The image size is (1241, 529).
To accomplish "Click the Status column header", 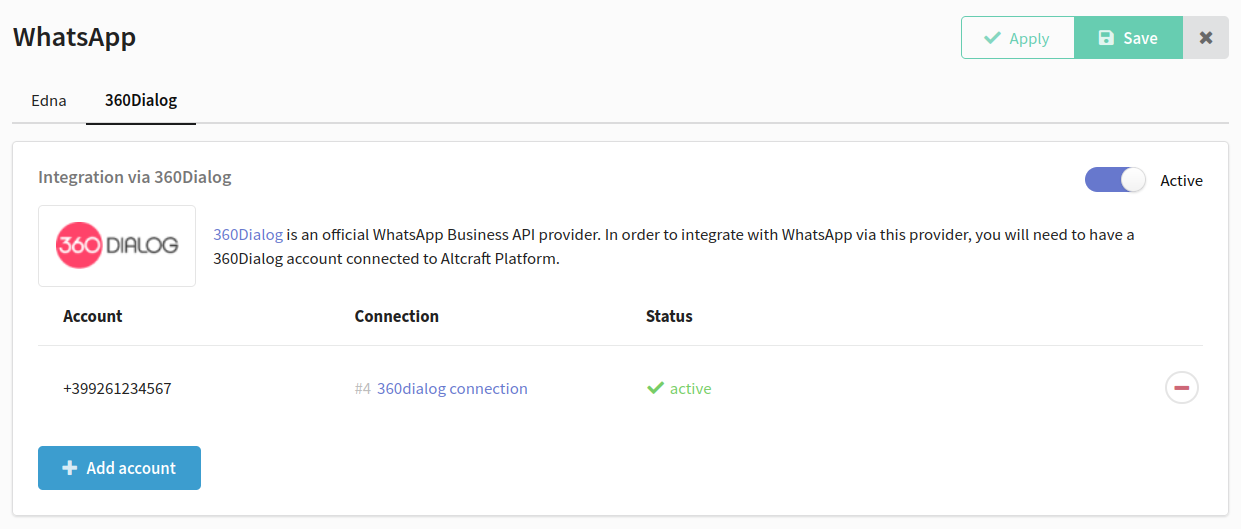I will coord(669,316).
